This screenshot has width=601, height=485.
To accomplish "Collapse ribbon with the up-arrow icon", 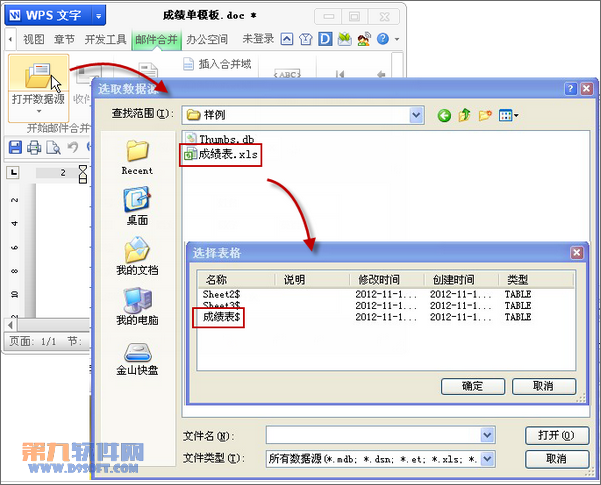I will (287, 39).
